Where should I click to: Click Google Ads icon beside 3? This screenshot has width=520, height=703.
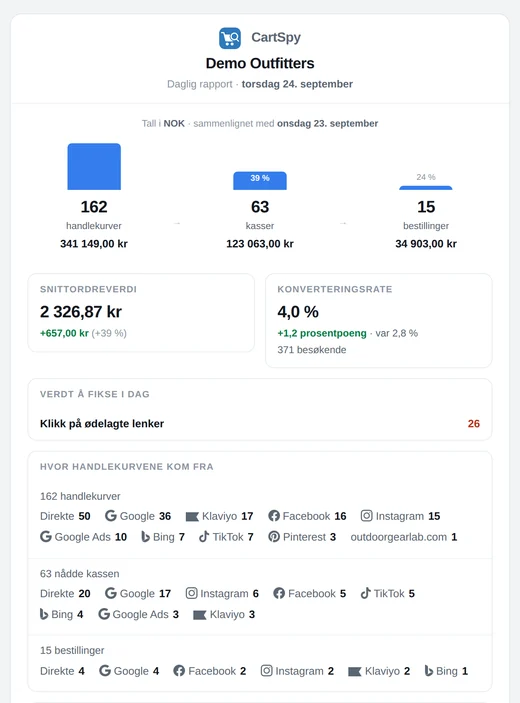(x=104, y=614)
